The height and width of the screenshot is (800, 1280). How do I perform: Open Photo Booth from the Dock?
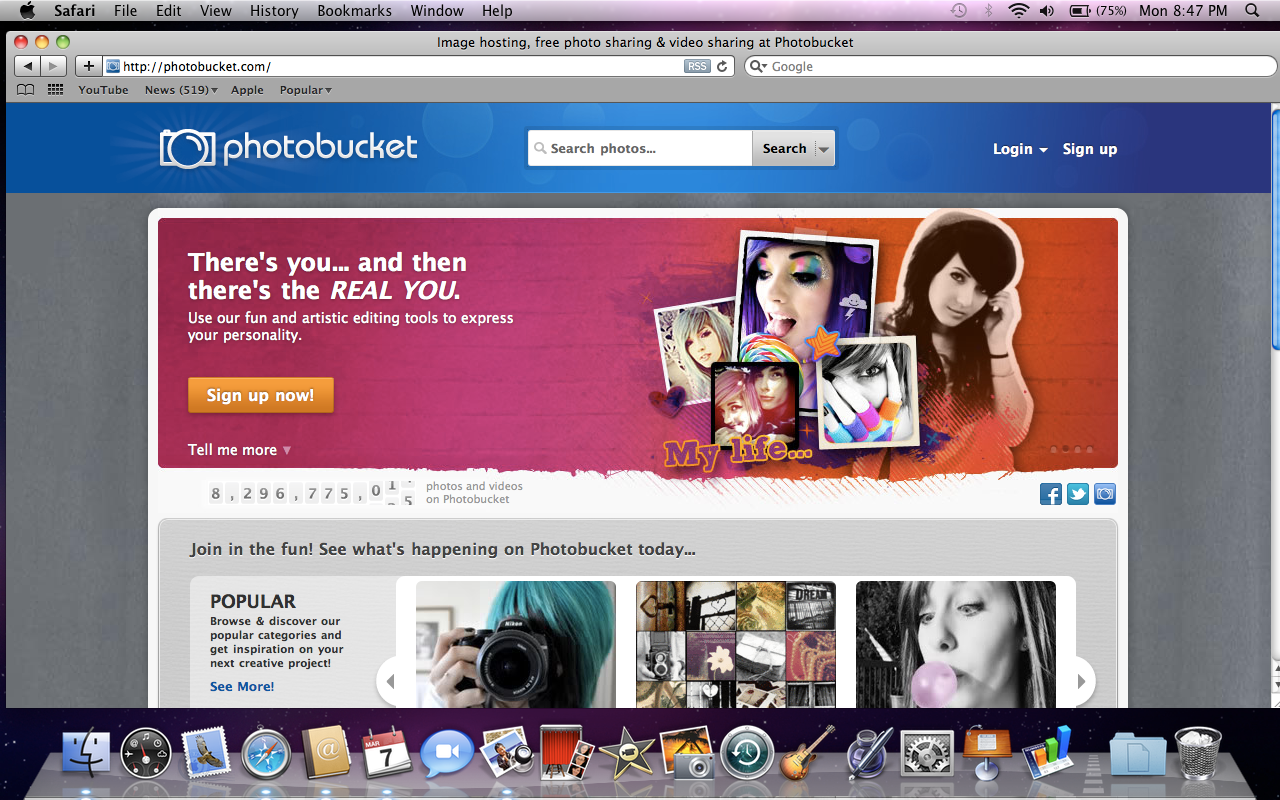click(x=568, y=753)
